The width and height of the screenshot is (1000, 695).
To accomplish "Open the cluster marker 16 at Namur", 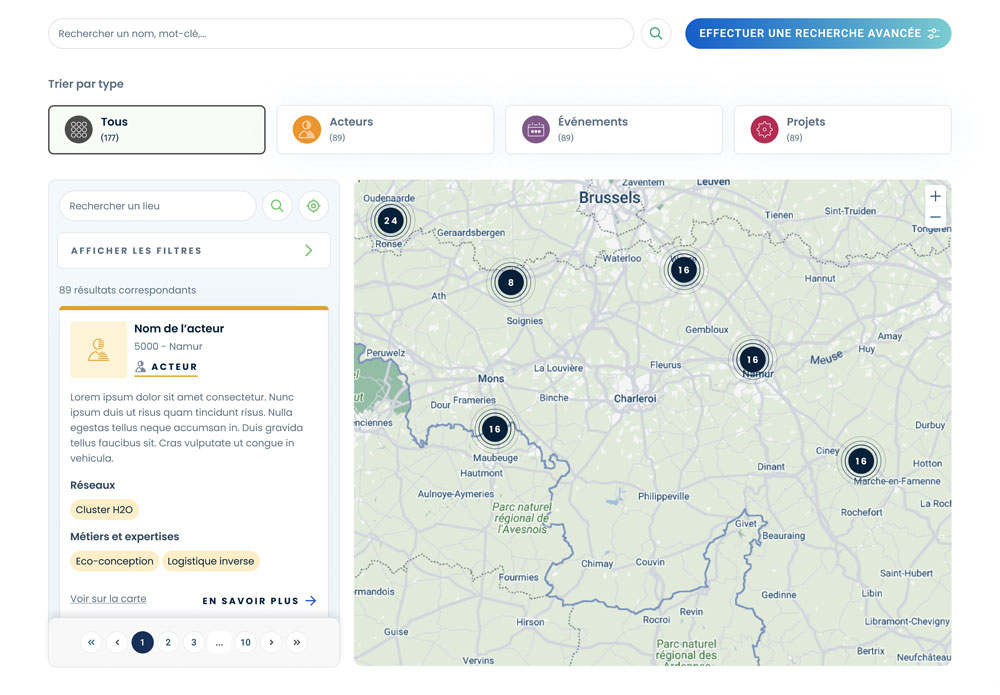I will point(753,360).
